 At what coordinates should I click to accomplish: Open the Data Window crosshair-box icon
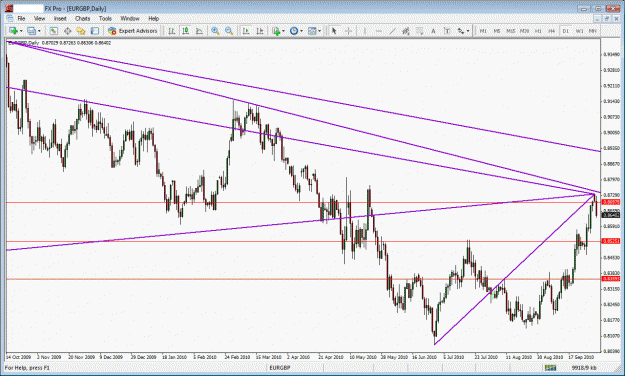(x=67, y=31)
